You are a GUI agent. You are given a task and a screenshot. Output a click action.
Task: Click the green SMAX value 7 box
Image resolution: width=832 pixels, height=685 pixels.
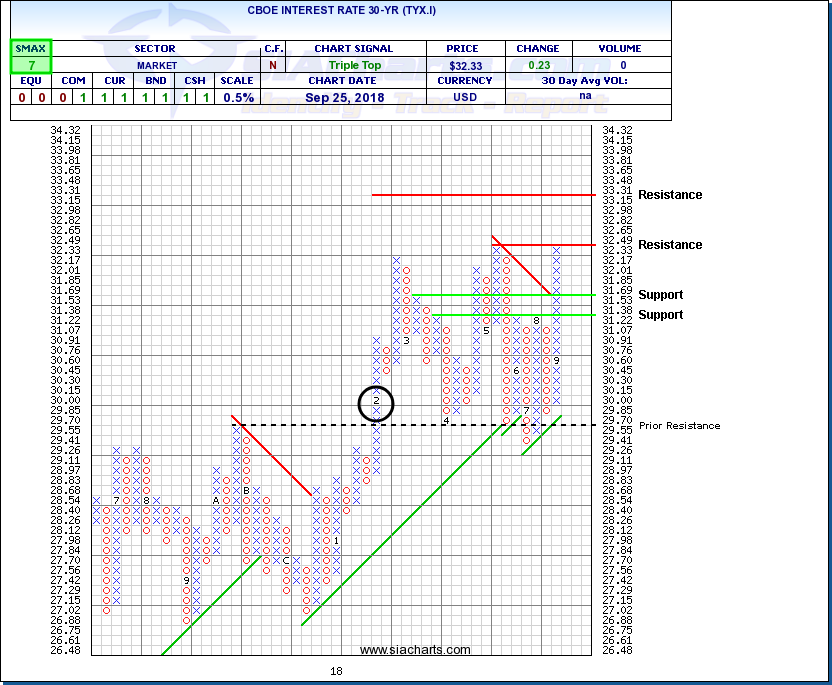[30, 64]
